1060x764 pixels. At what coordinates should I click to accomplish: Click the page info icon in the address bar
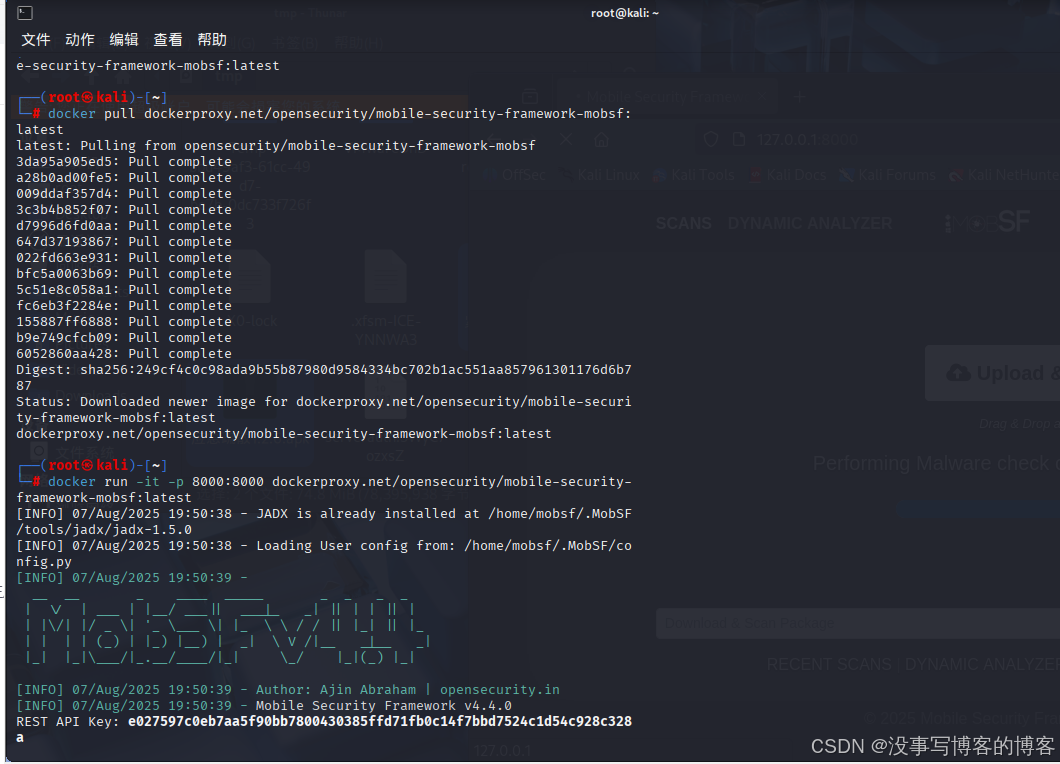739,141
